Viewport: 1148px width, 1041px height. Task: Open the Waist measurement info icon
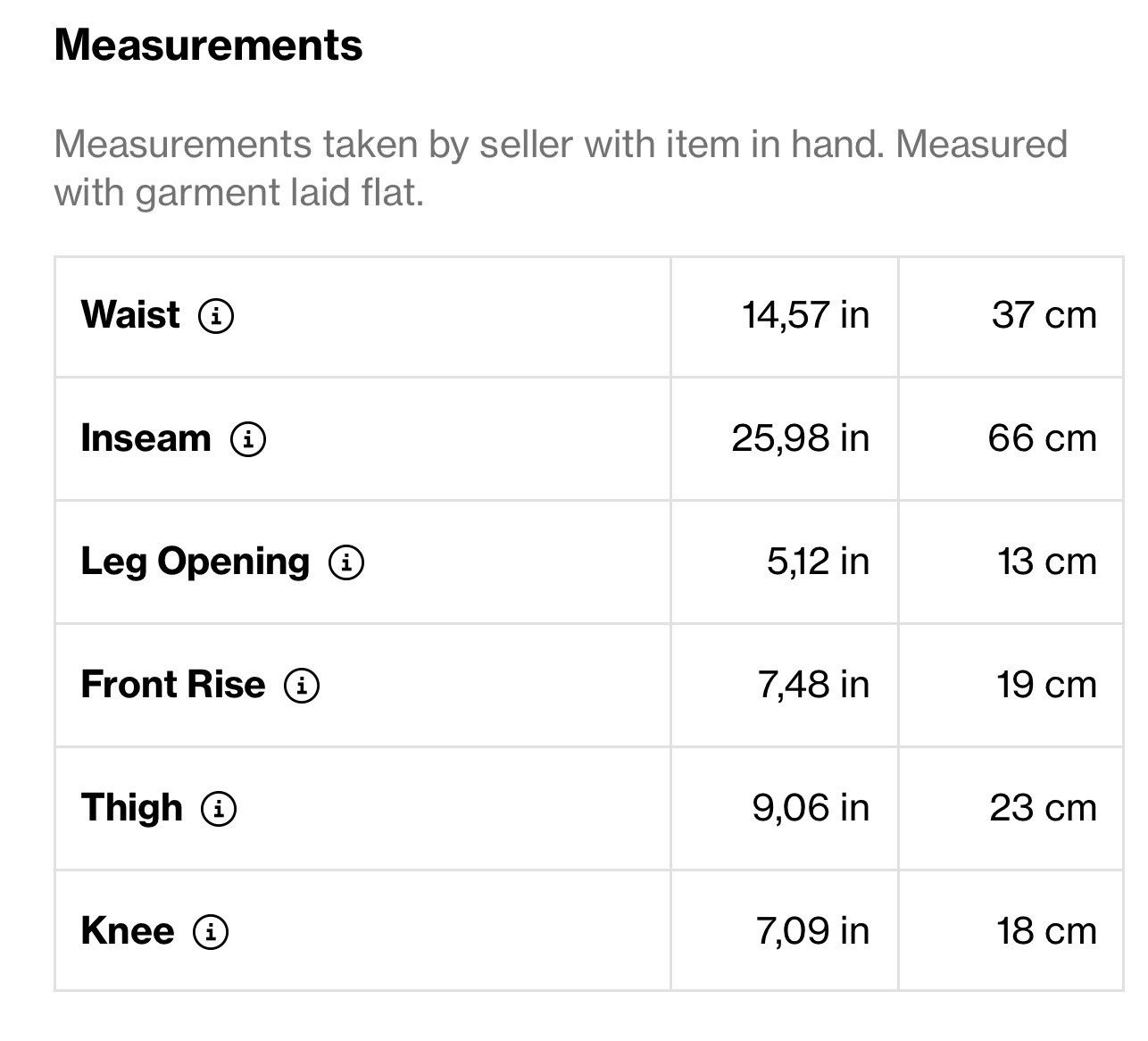216,316
